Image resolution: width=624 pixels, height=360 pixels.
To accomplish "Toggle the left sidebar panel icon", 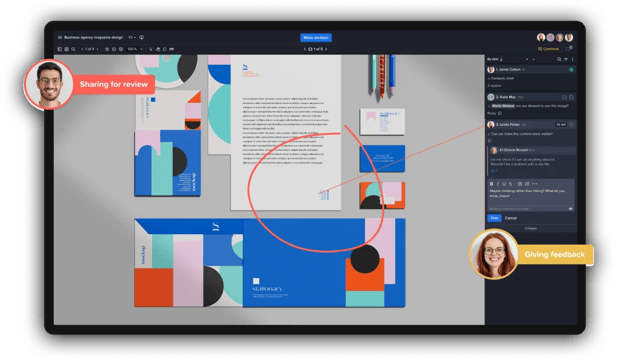I will coord(60,49).
